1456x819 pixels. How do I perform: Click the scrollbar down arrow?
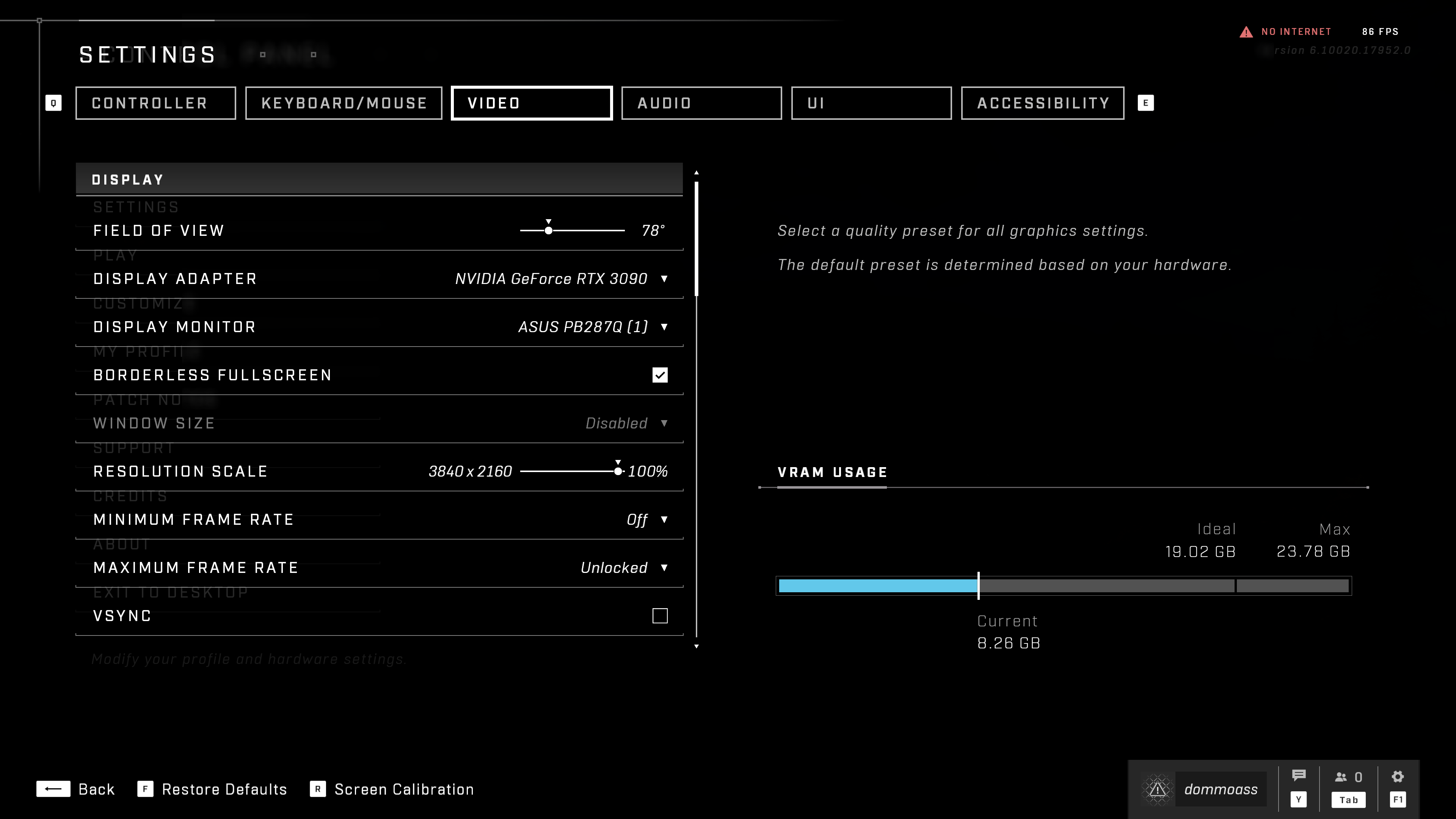click(x=697, y=646)
